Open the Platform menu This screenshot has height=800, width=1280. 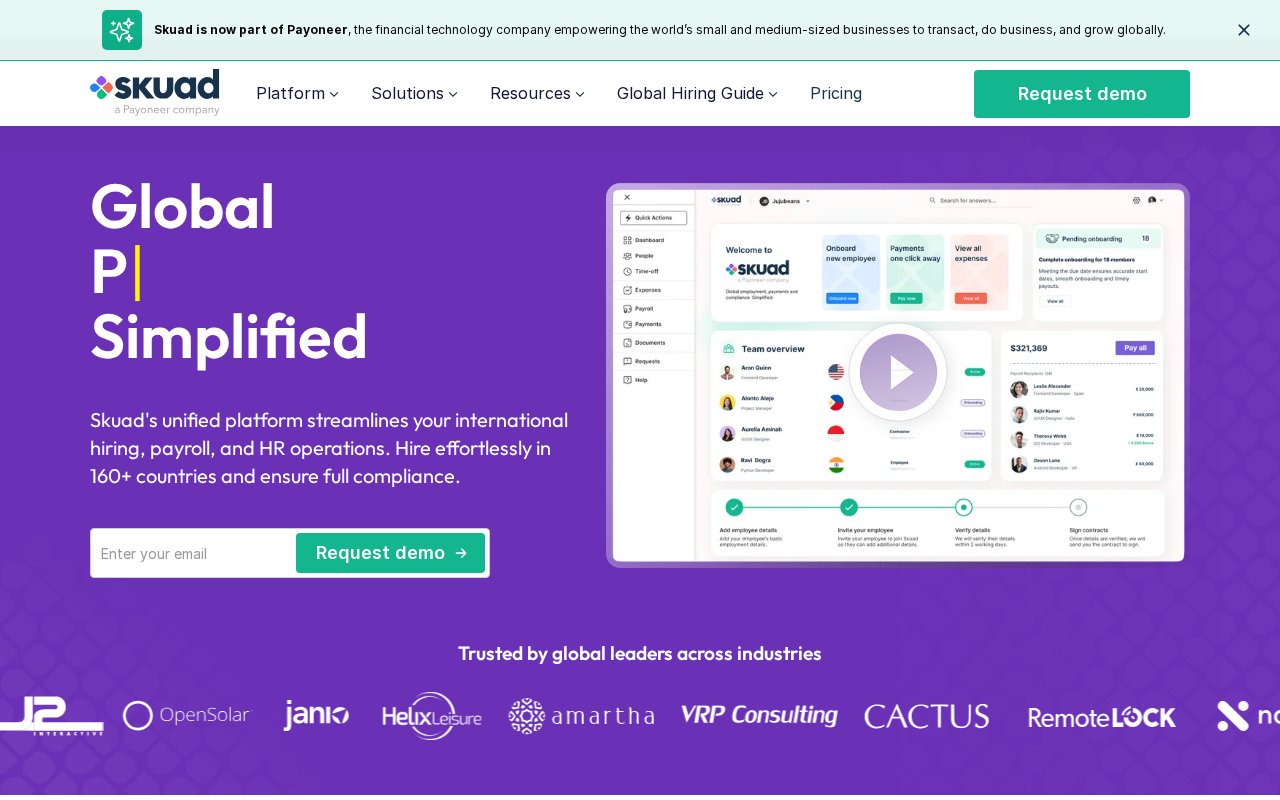tap(297, 93)
